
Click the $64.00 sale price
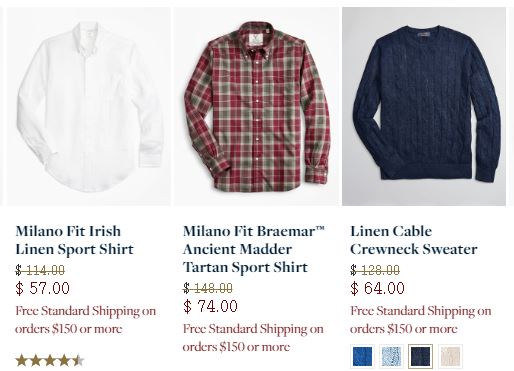tap(378, 288)
